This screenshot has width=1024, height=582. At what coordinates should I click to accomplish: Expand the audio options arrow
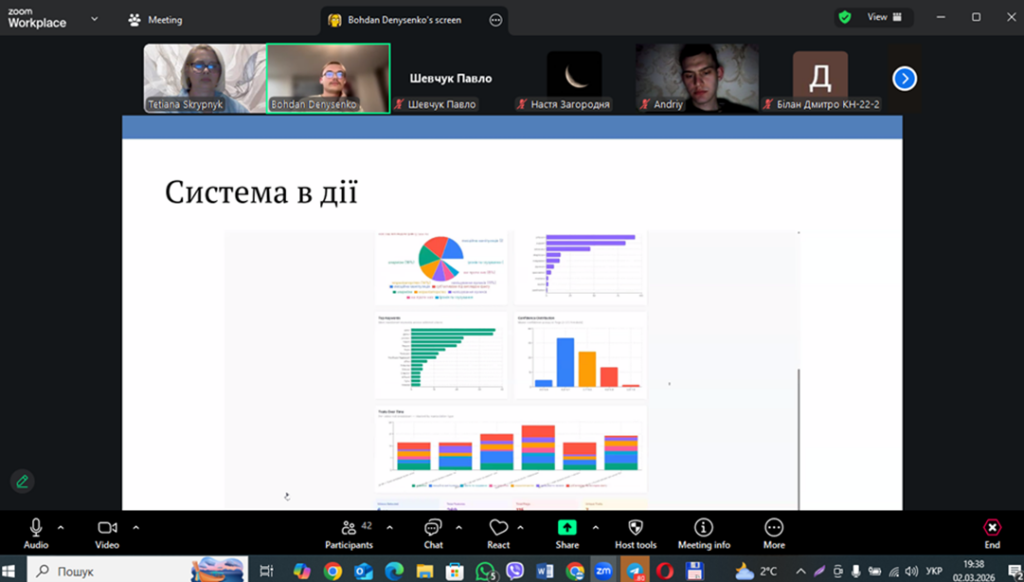[x=61, y=527]
